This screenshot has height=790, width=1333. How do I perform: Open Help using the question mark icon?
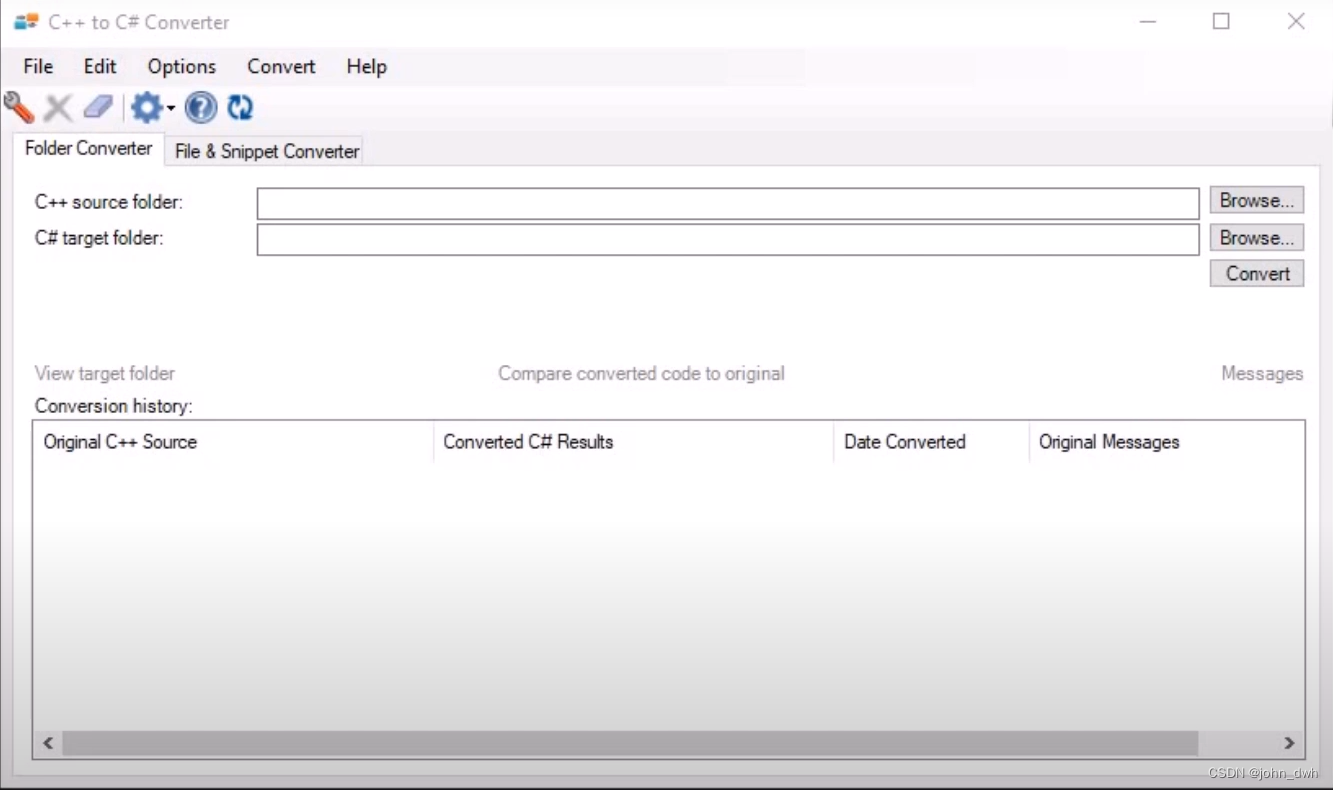point(200,108)
